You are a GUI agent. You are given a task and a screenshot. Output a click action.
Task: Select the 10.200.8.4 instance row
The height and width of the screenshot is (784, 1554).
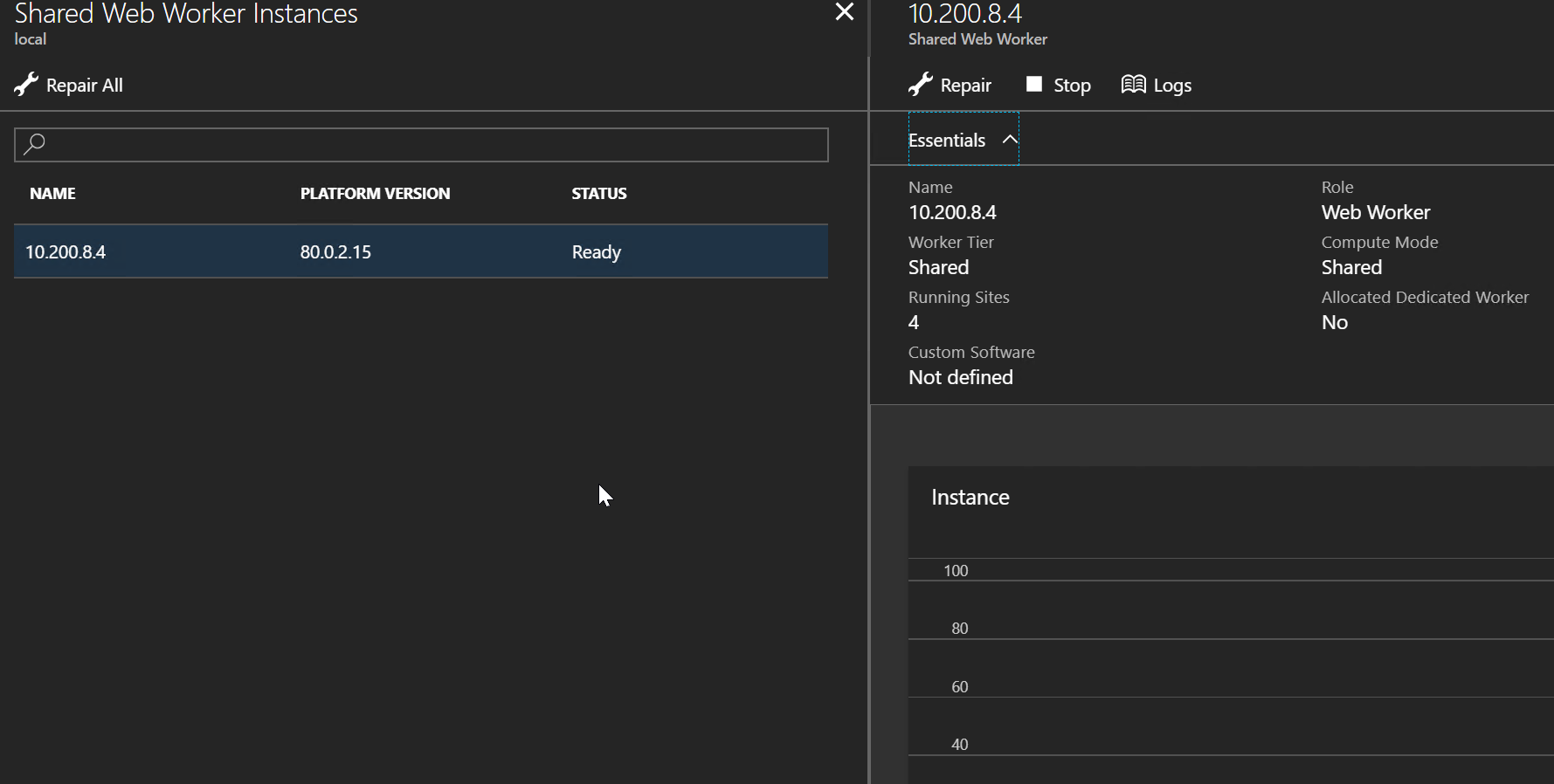tap(421, 251)
